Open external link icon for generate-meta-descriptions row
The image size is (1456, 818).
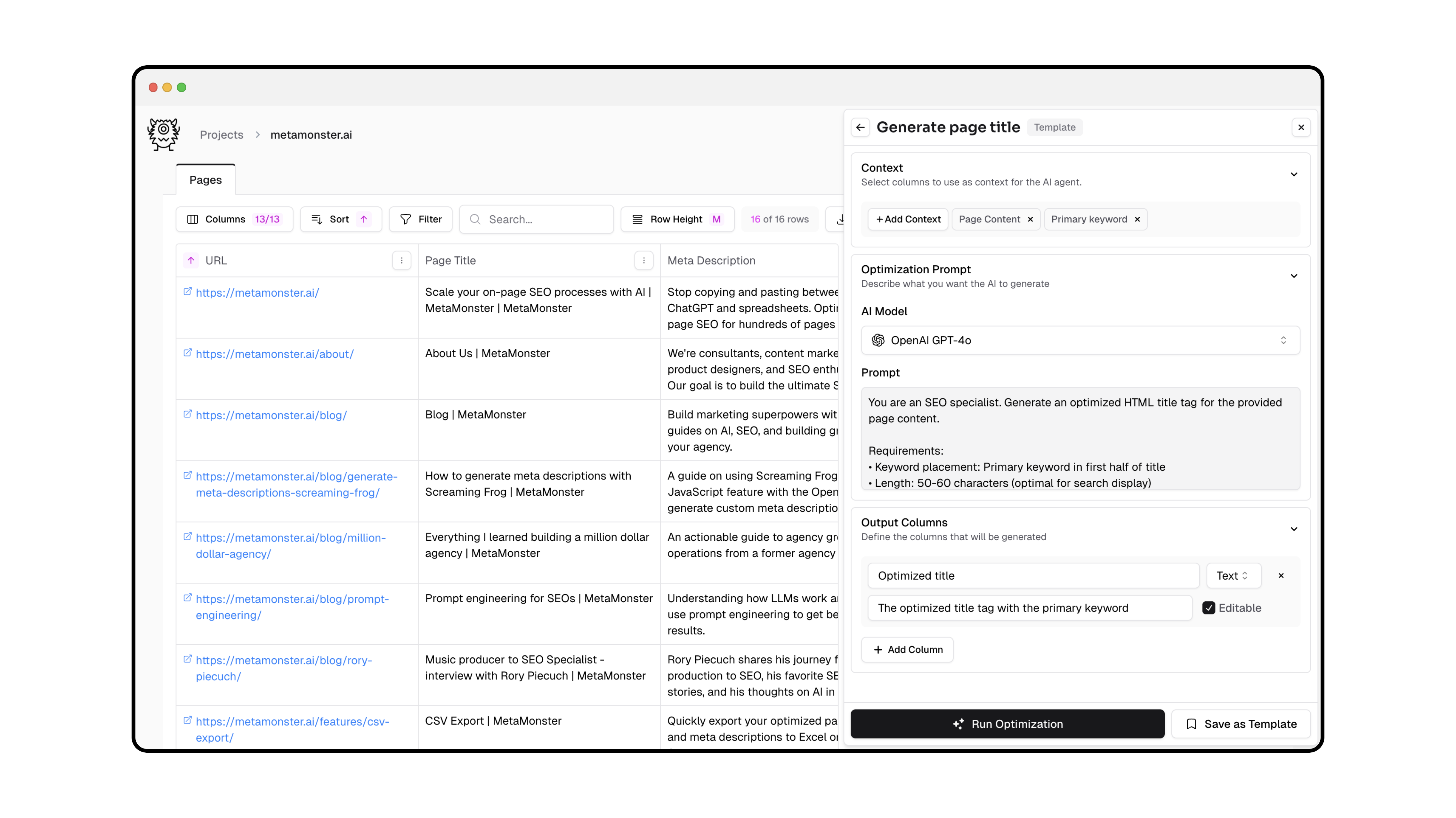point(188,476)
